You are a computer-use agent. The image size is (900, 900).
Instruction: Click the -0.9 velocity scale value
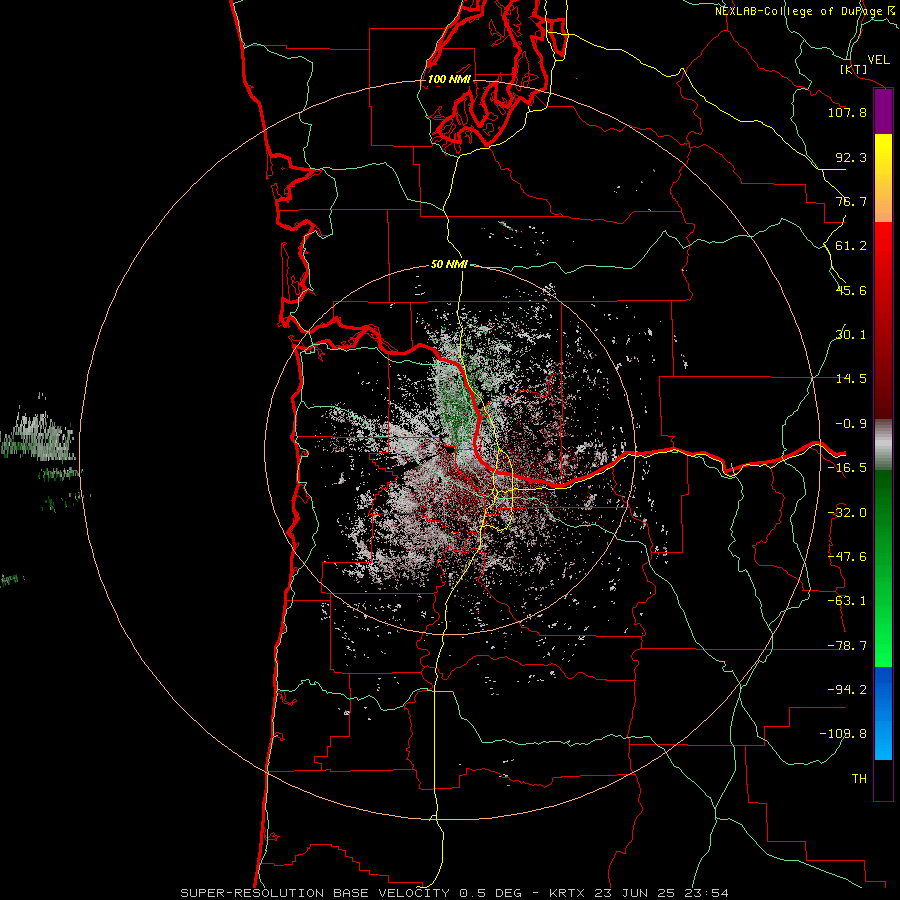(x=851, y=424)
